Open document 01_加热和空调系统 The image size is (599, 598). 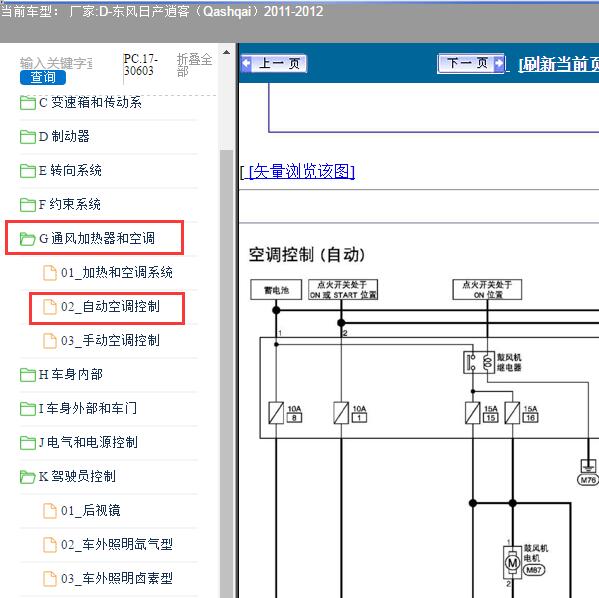pyautogui.click(x=117, y=272)
